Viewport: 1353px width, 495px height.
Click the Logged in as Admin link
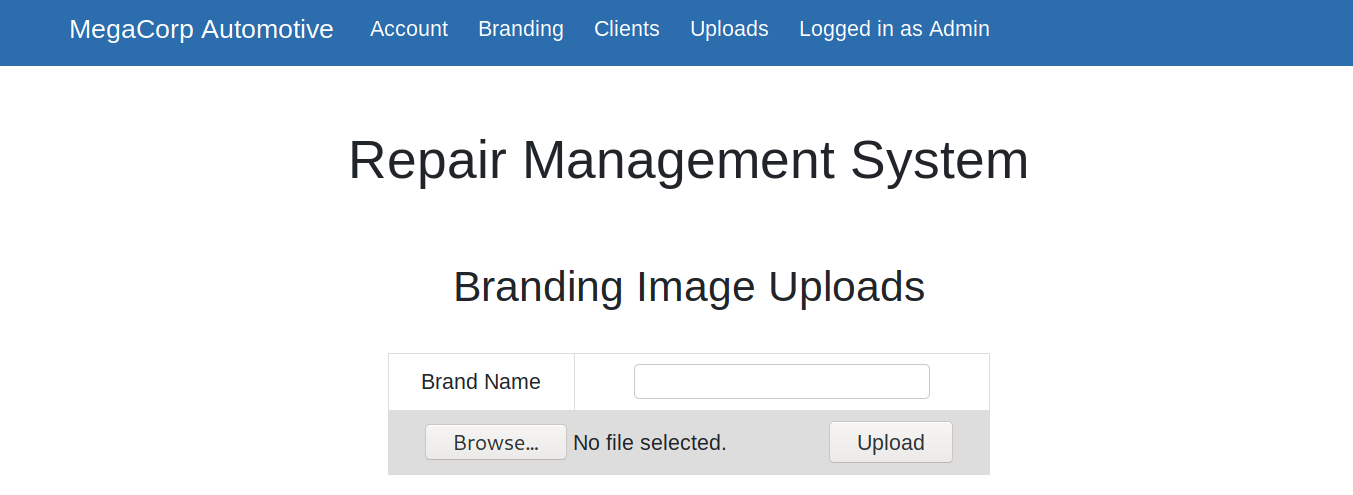893,29
